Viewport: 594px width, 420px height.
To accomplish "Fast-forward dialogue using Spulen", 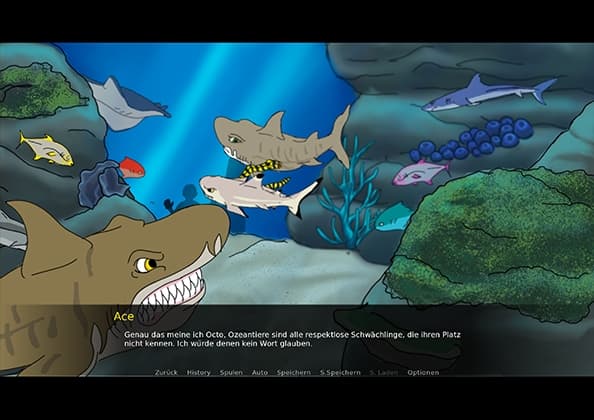I will (231, 372).
